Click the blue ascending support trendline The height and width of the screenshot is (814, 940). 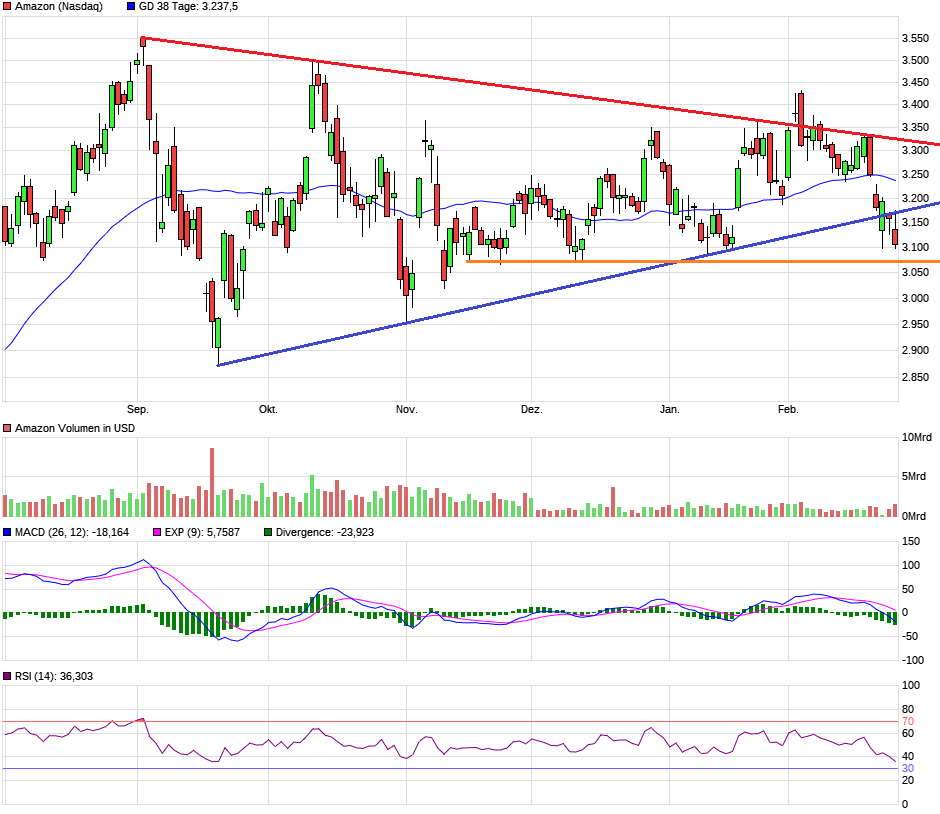tap(579, 284)
